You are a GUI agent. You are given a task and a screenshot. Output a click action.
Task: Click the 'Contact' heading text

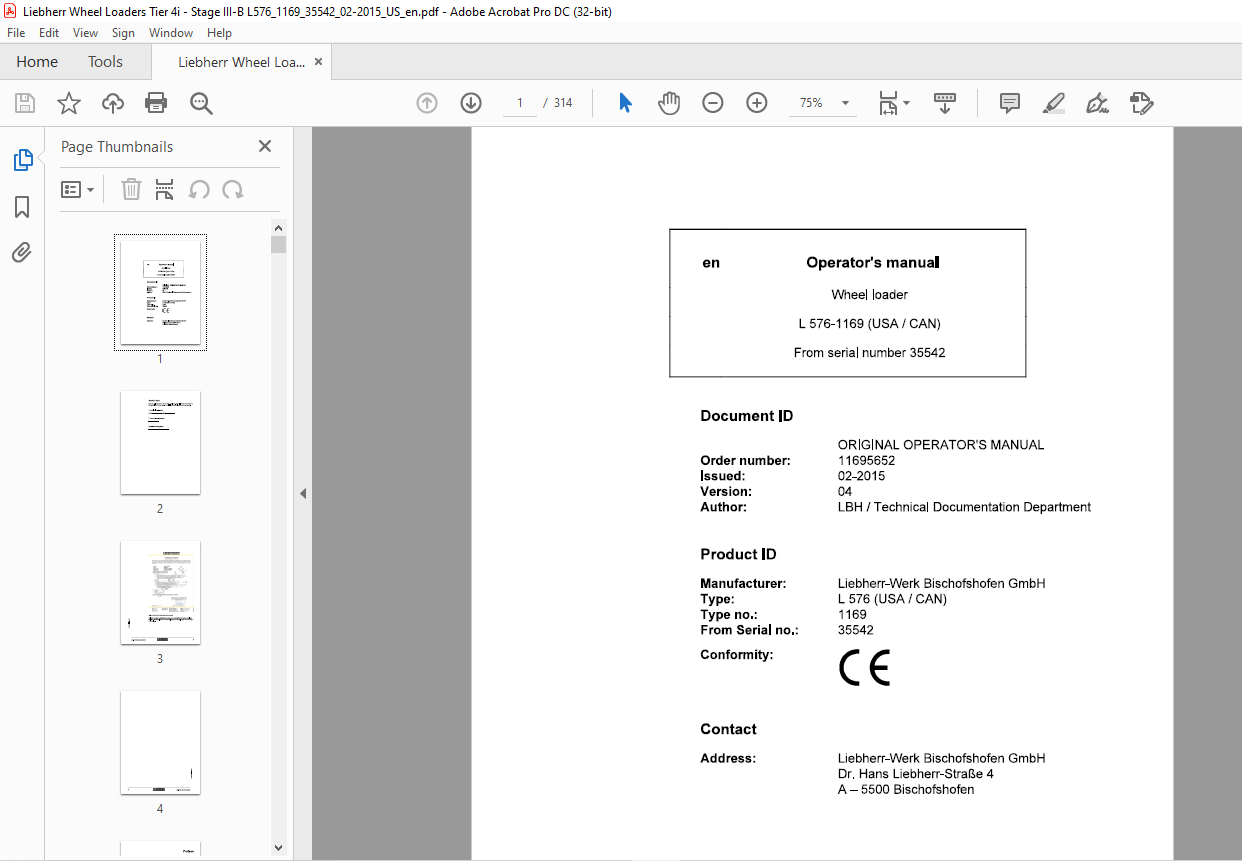click(728, 729)
